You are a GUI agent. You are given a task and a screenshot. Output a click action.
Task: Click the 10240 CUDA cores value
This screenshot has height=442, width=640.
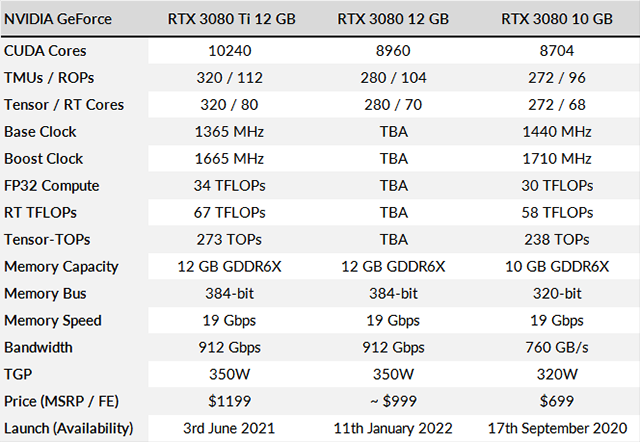[x=226, y=50]
